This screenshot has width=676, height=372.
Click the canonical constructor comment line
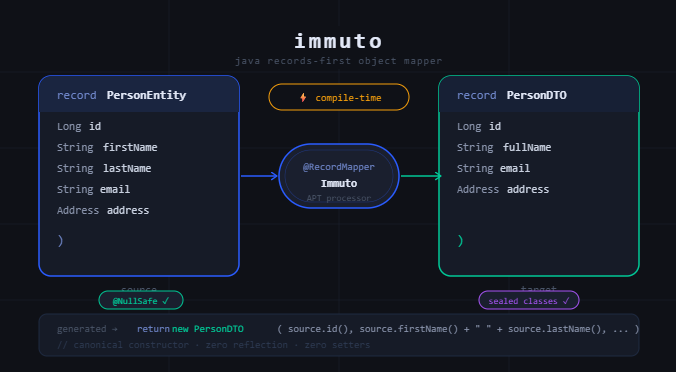pos(213,345)
